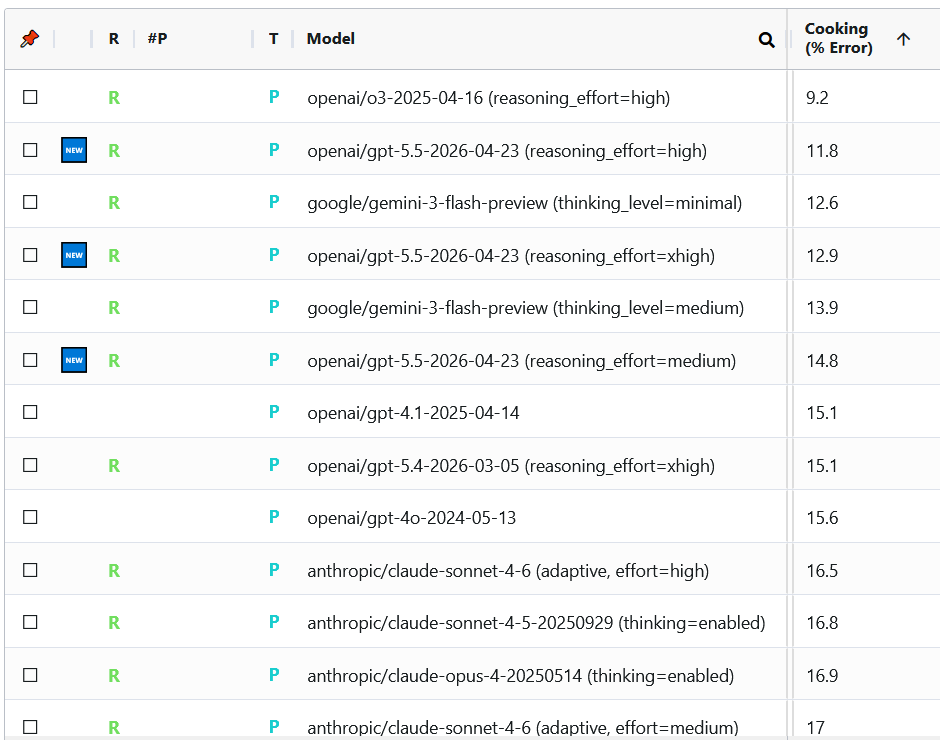Tick checkbox for claude-sonnet-4-6 effort=high row

pyautogui.click(x=30, y=570)
